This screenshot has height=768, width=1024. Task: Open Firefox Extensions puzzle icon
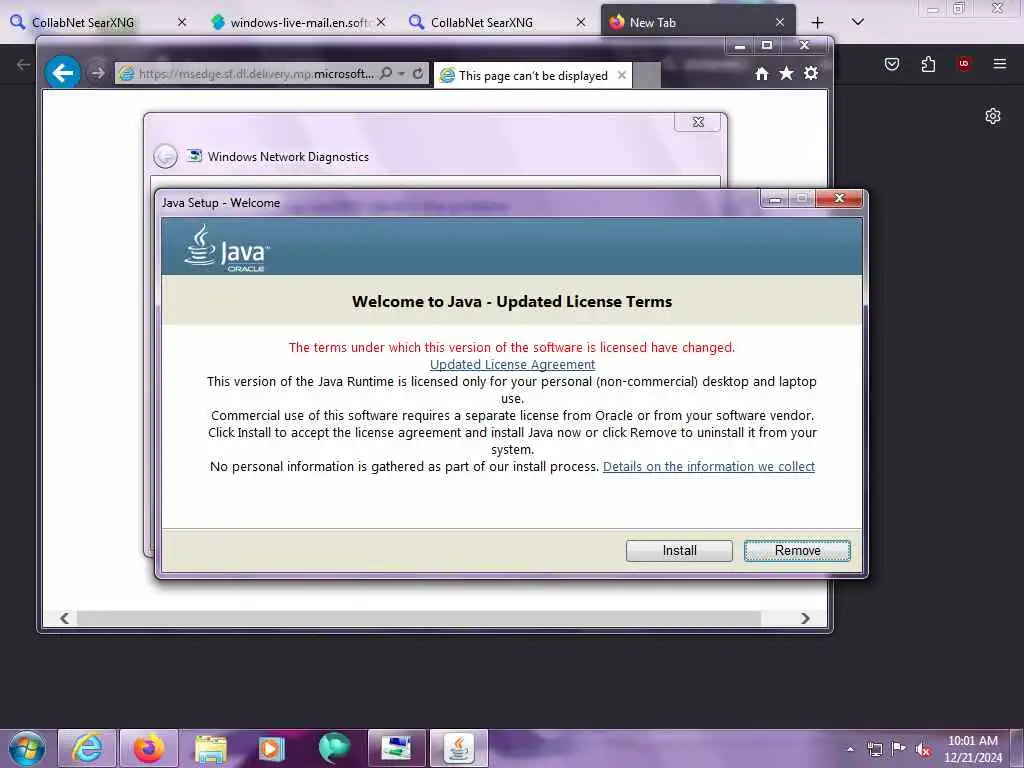pos(928,64)
